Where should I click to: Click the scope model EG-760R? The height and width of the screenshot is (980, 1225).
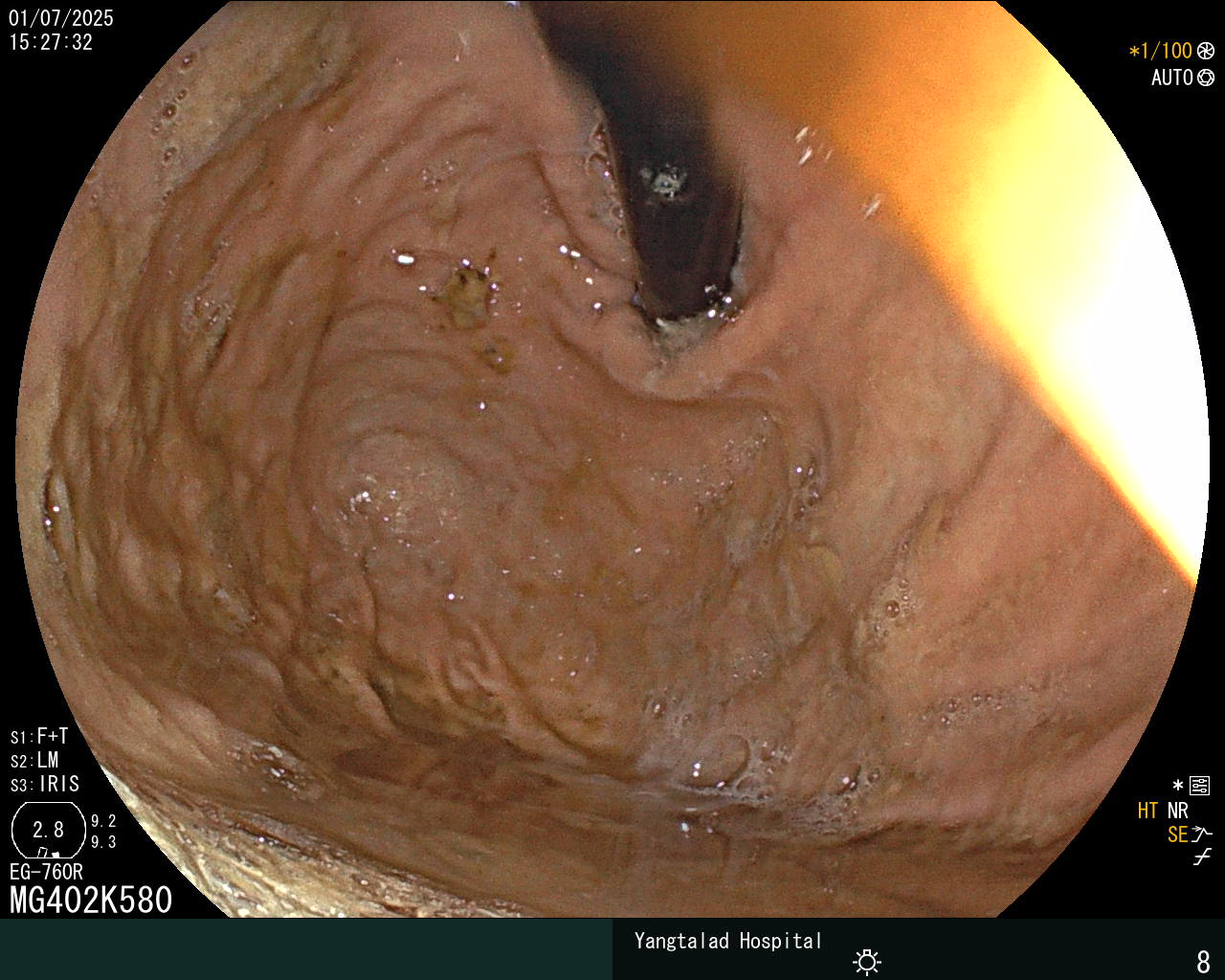(46, 872)
